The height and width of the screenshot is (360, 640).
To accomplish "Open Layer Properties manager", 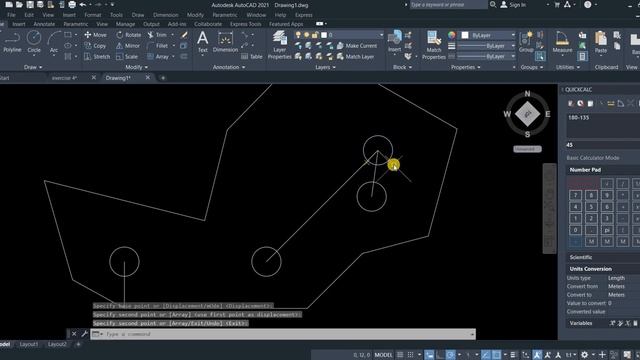I will click(x=280, y=45).
